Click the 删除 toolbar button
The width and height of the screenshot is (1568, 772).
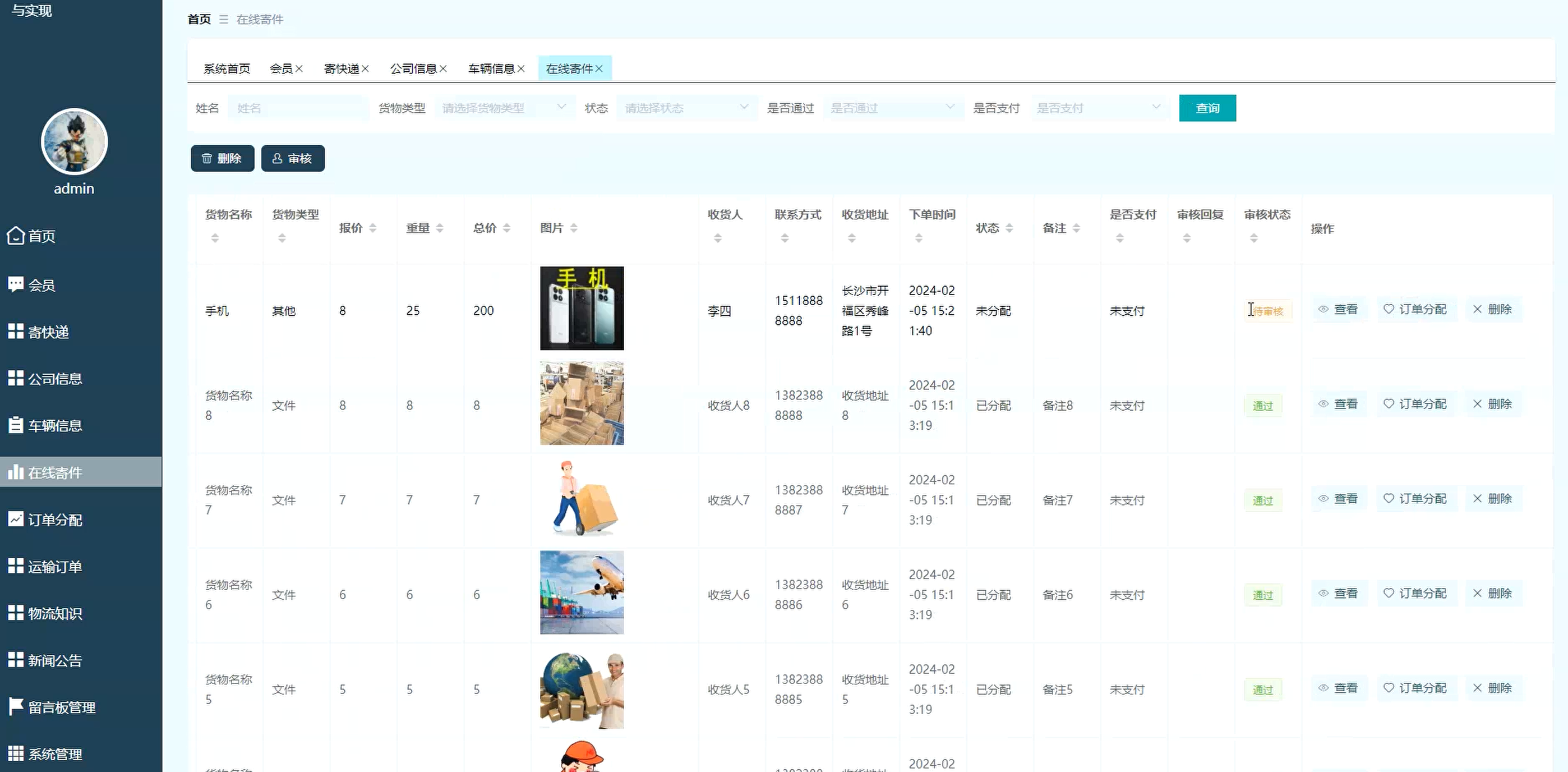[222, 158]
